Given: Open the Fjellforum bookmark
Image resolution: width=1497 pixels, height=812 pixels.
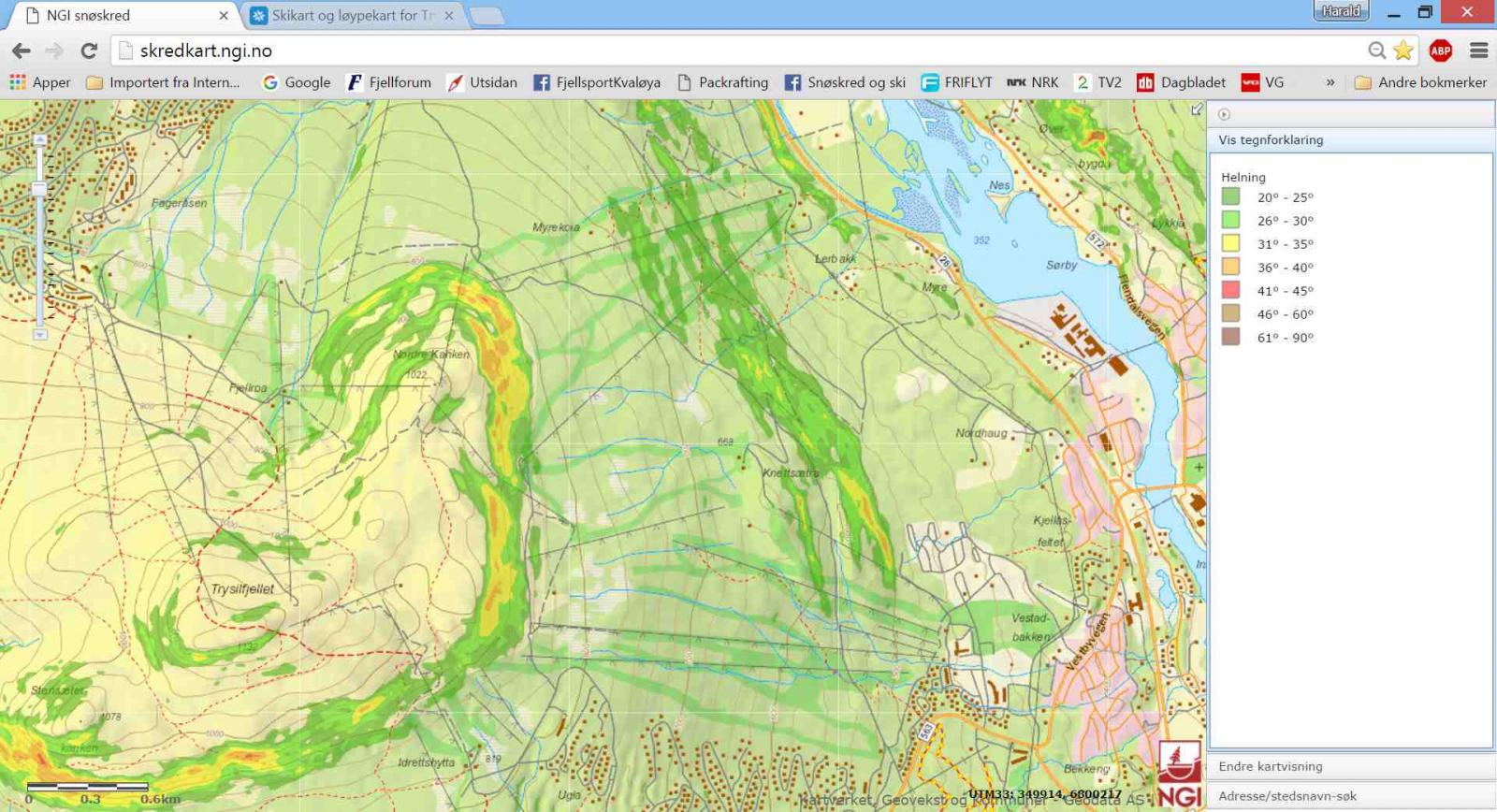Looking at the screenshot, I should pyautogui.click(x=389, y=82).
